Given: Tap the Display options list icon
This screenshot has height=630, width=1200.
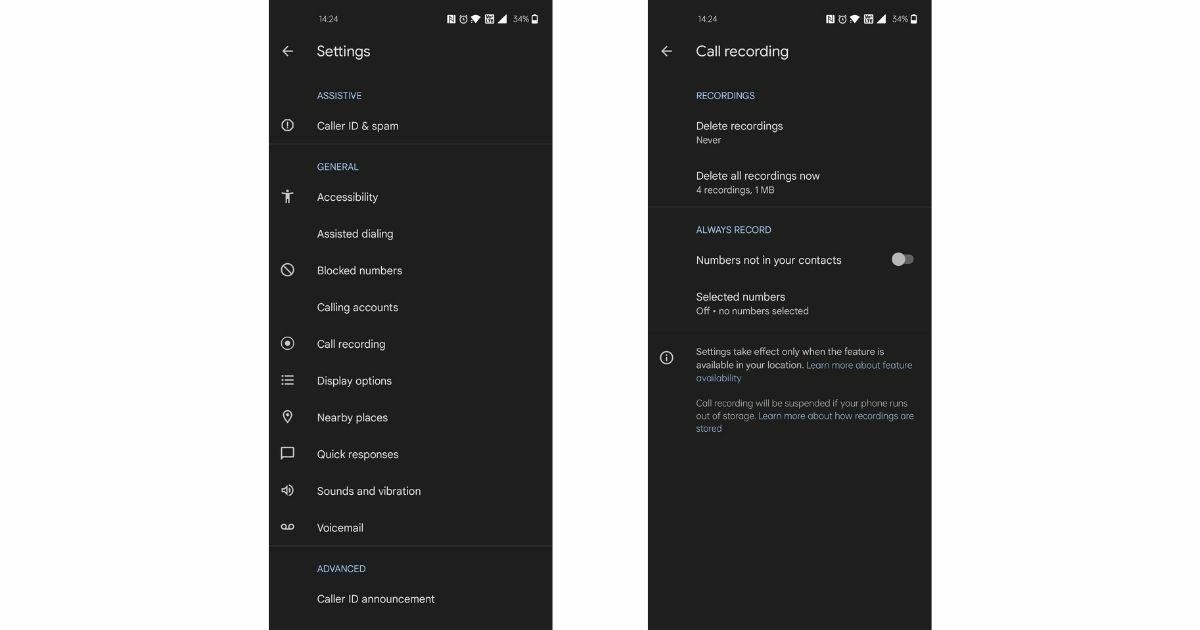Looking at the screenshot, I should [x=288, y=381].
